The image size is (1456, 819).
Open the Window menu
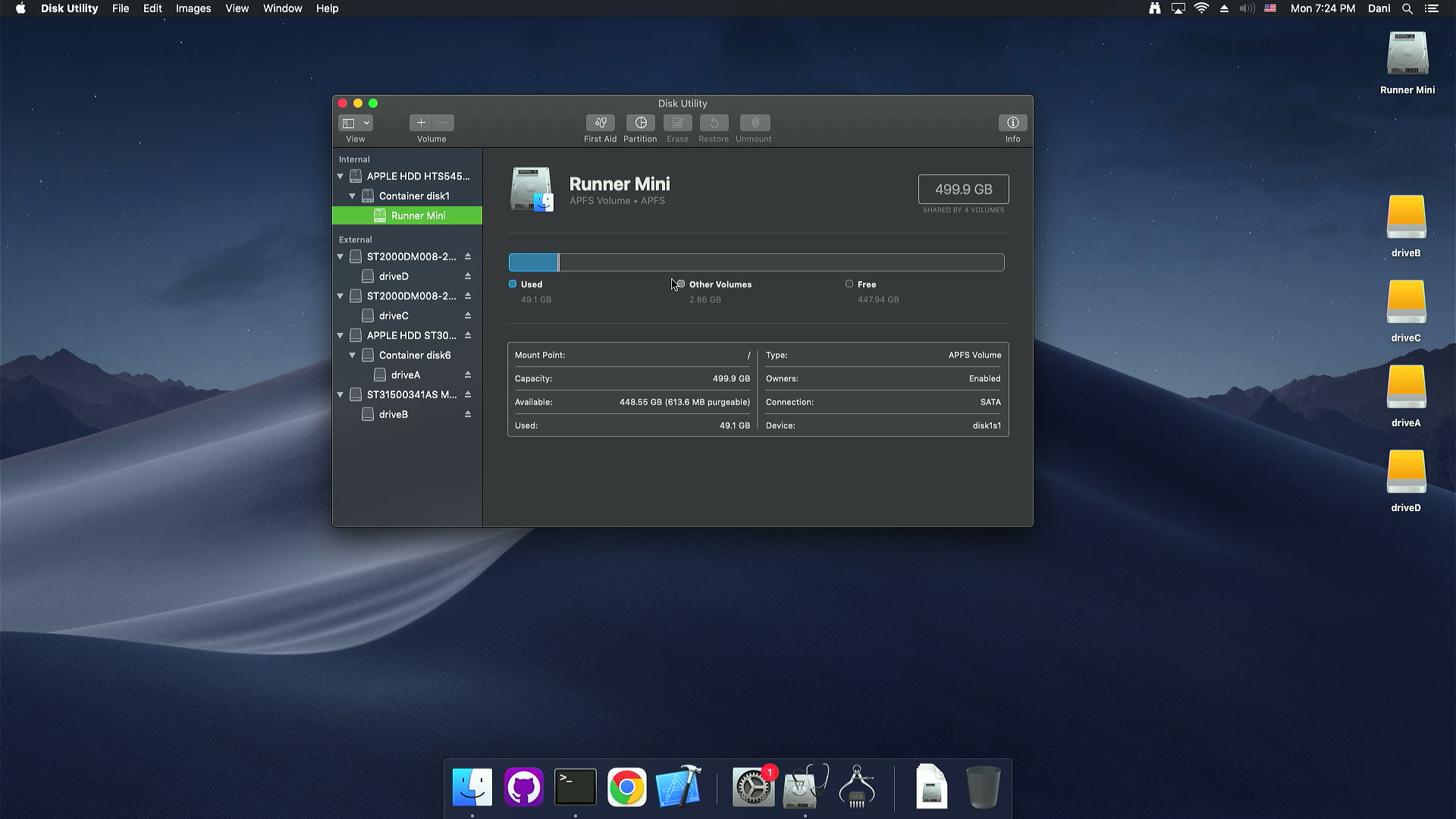coord(282,8)
